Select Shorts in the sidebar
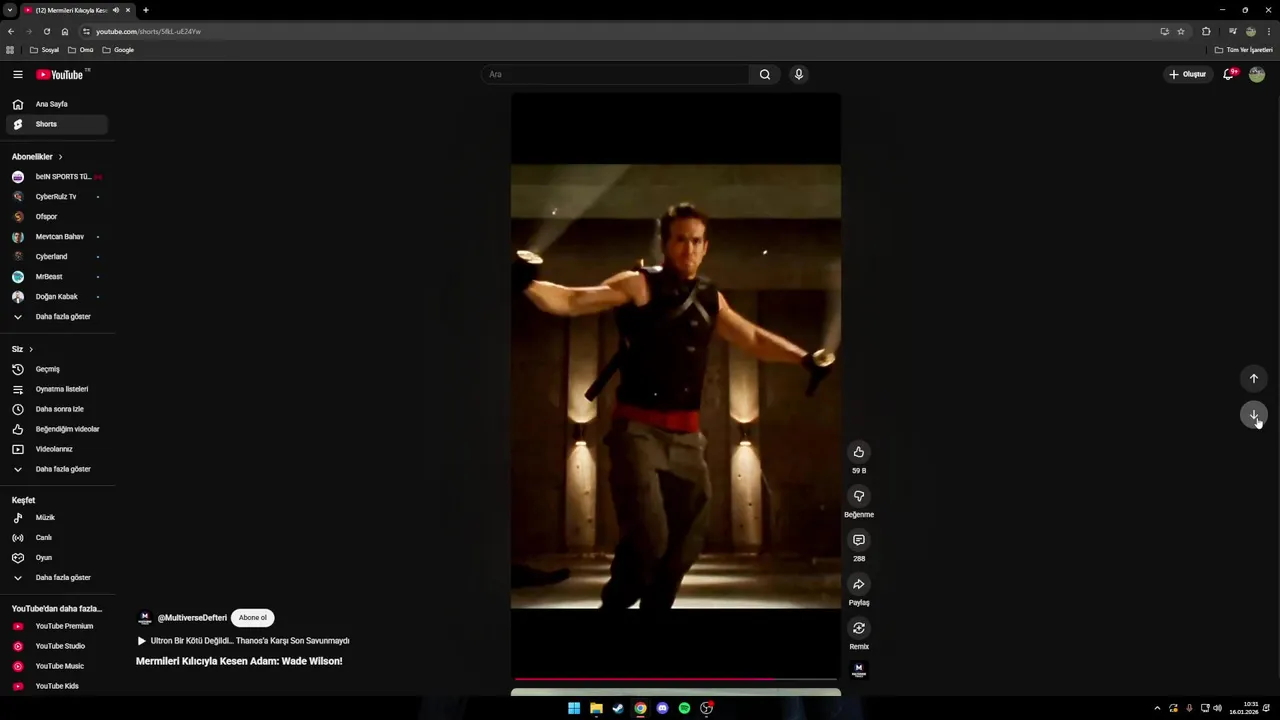 [56, 124]
